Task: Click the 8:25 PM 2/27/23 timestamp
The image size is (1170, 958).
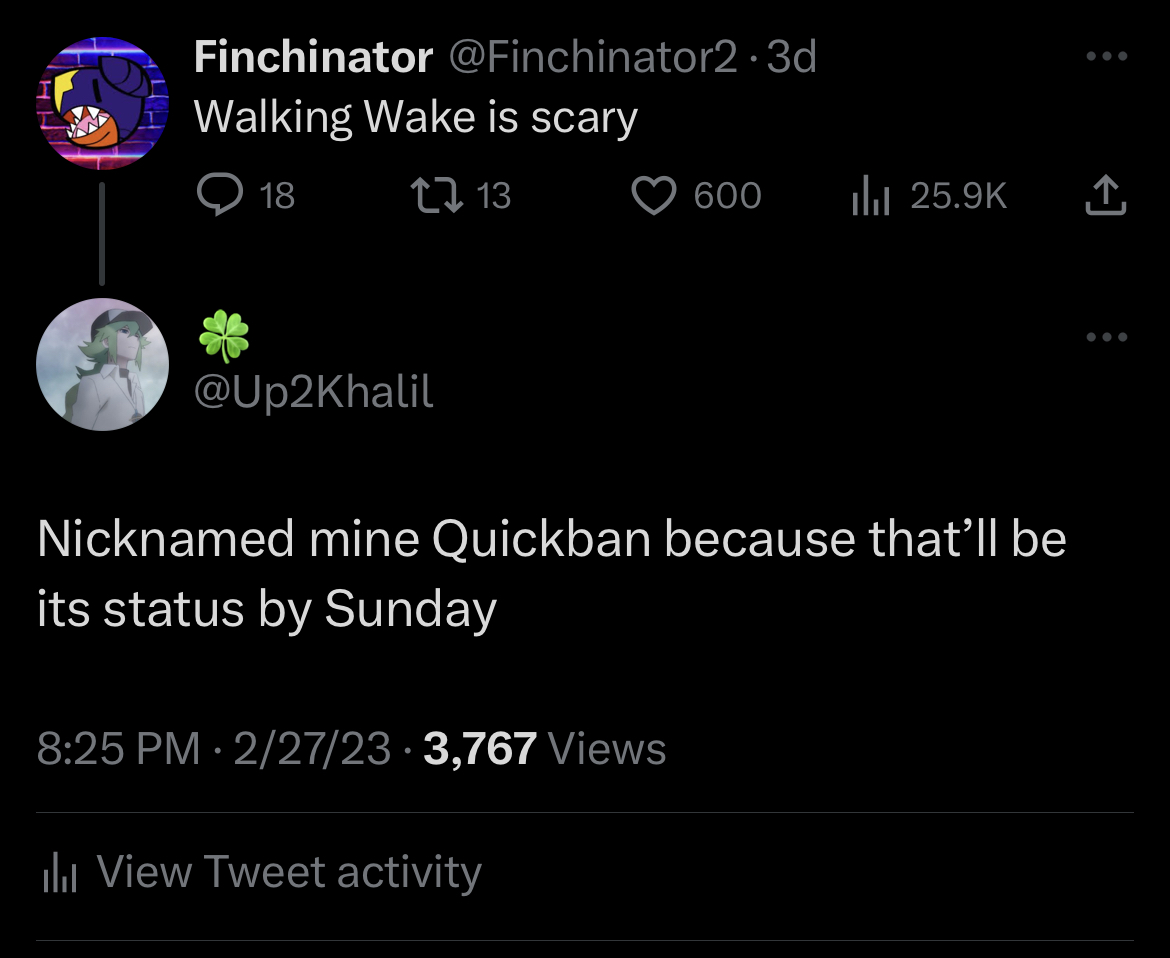Action: pos(213,748)
